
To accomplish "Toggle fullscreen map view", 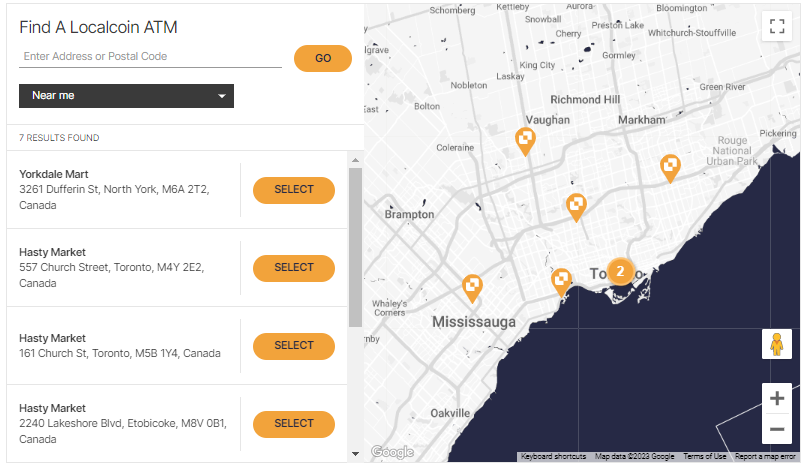I will (777, 26).
